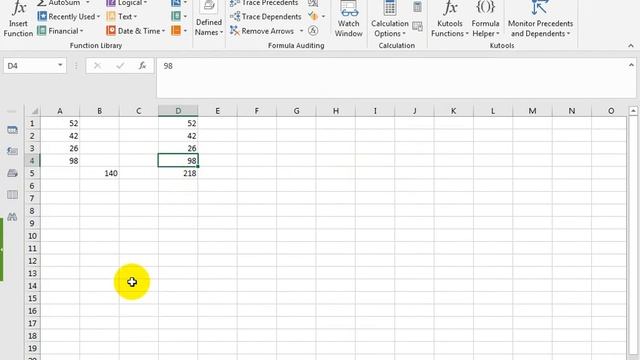Viewport: 640px width, 360px height.
Task: Click cell D3 containing 26
Action: point(178,148)
